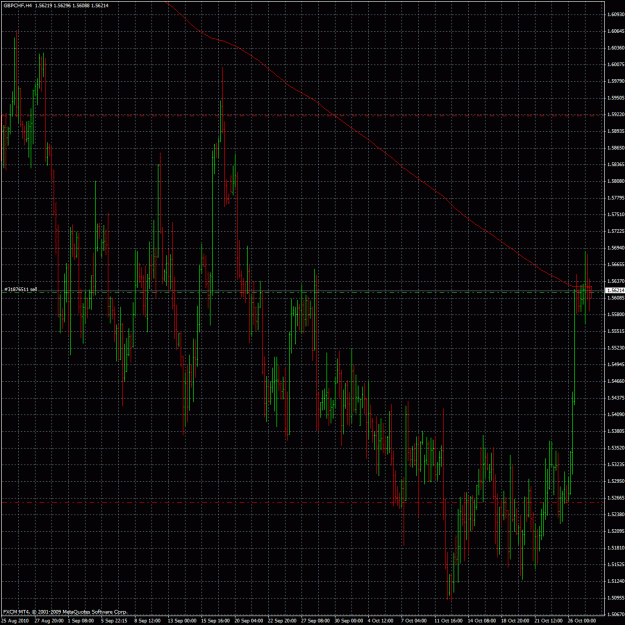Click the highlighted current price 1.56214 label

(615, 291)
